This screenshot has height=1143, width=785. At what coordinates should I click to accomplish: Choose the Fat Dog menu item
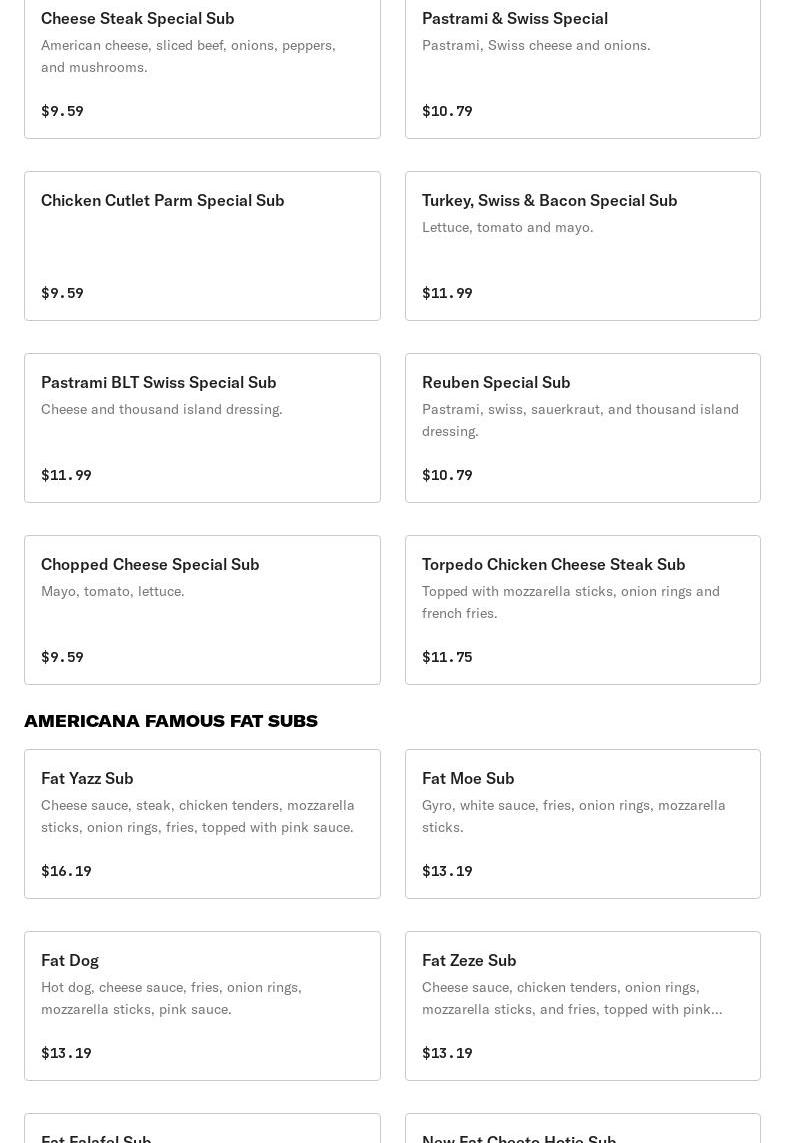(x=202, y=1005)
